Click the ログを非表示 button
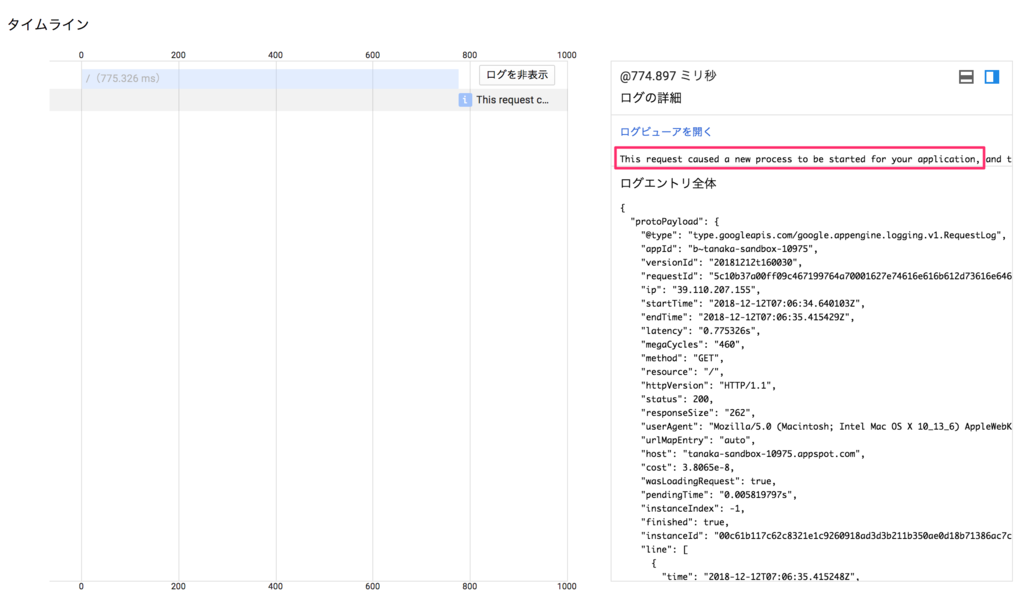The image size is (1024, 597). (x=517, y=75)
